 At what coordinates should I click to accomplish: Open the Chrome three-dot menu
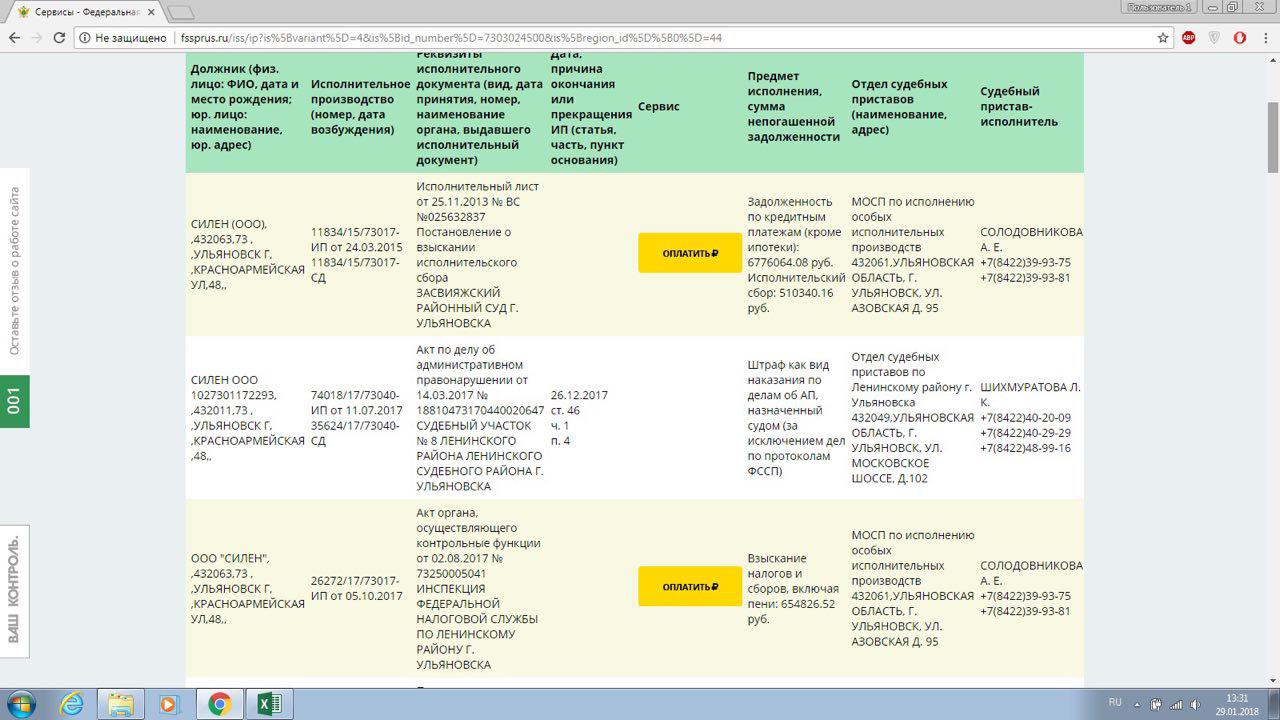coord(1265,38)
